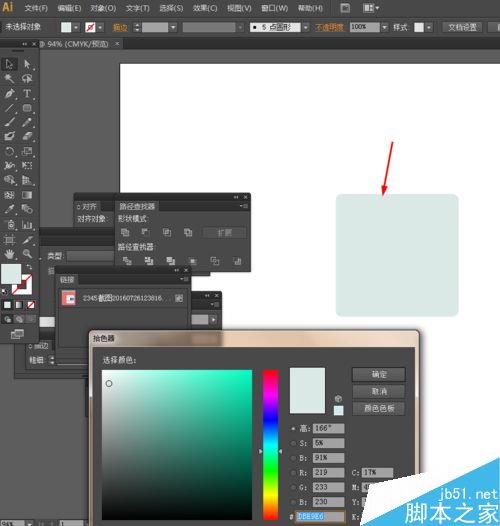Select the Artboard tool
The image size is (500, 526).
point(9,240)
